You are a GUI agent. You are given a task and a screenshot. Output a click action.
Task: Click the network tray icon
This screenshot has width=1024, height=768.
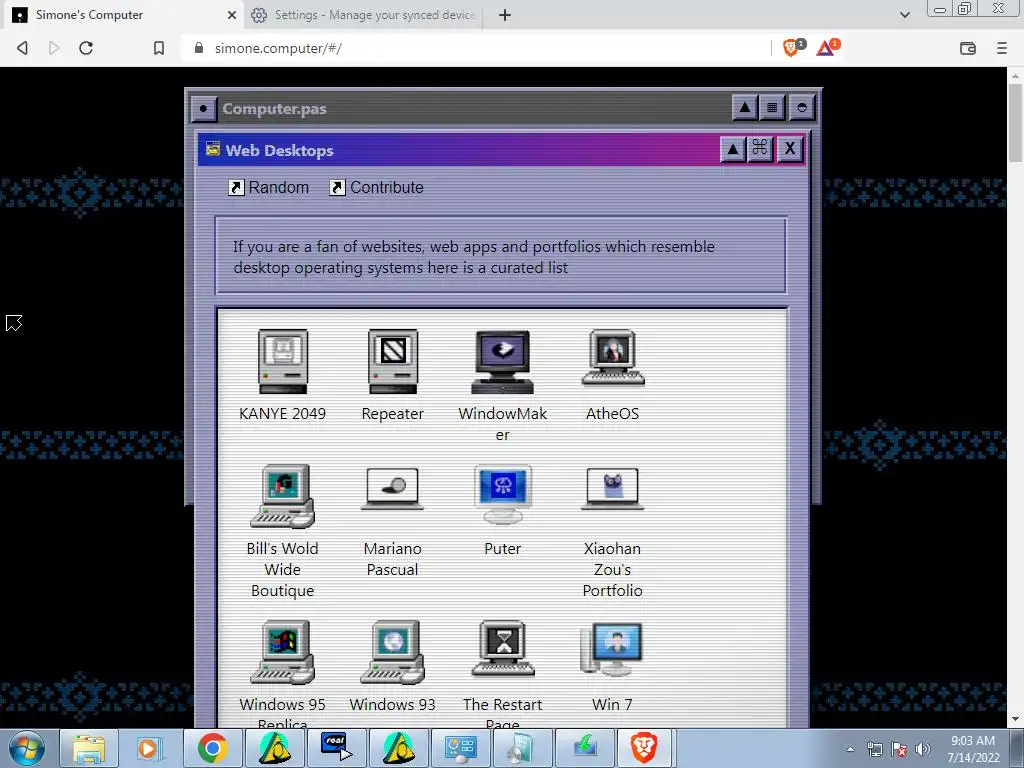874,749
